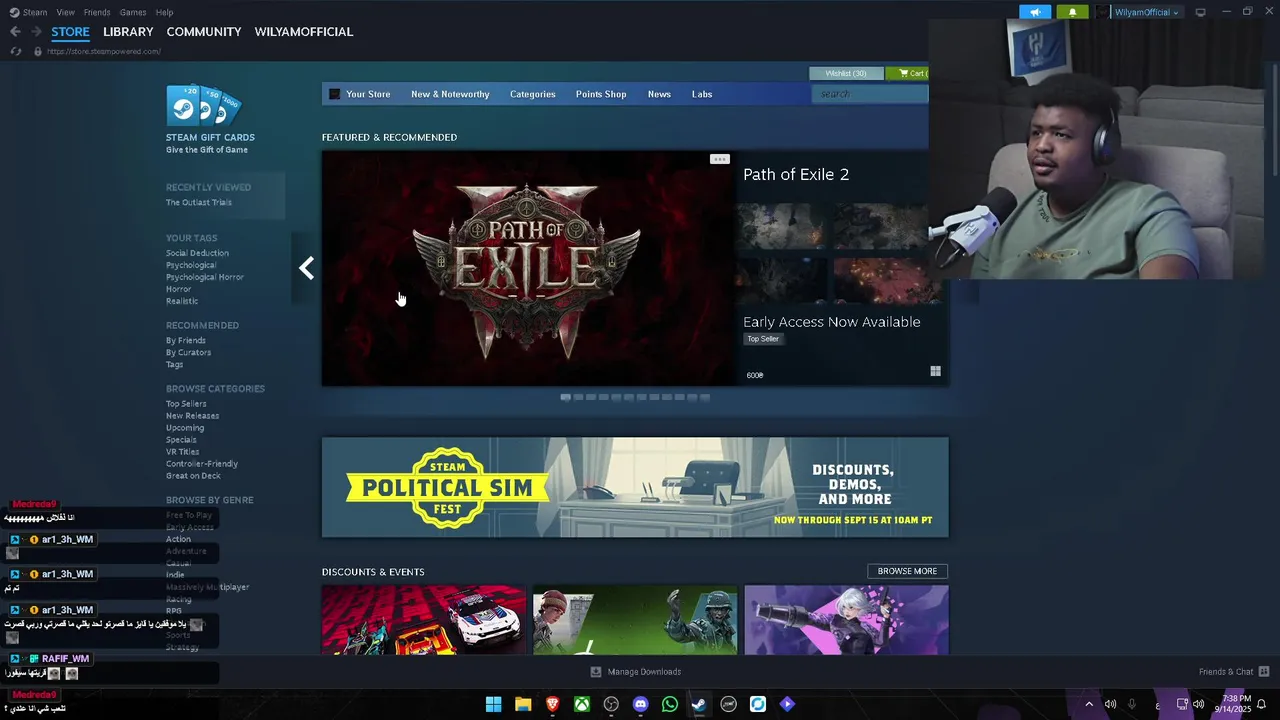Screen dimensions: 1280x720
Task: Open the News page
Action: pos(659,94)
